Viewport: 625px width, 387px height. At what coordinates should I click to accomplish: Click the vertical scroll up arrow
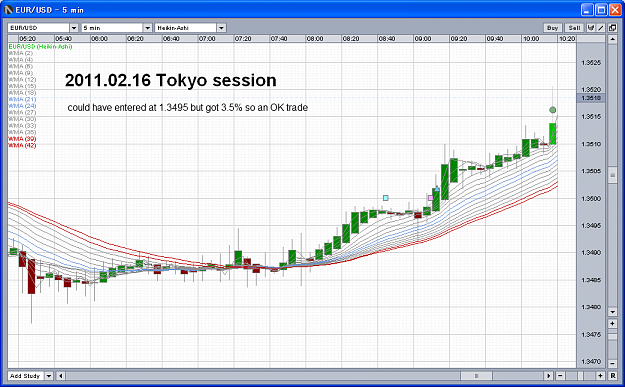pyautogui.click(x=613, y=39)
